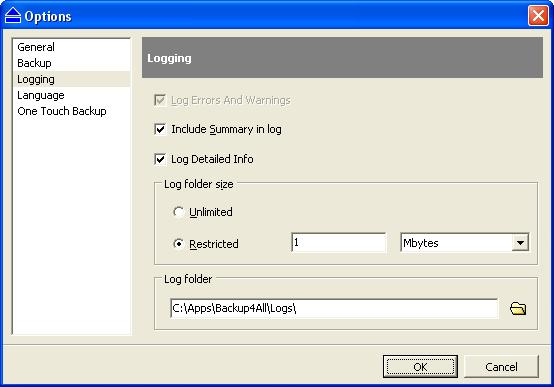Select Logging in the options list
This screenshot has height=387, width=554.
[x=71, y=79]
